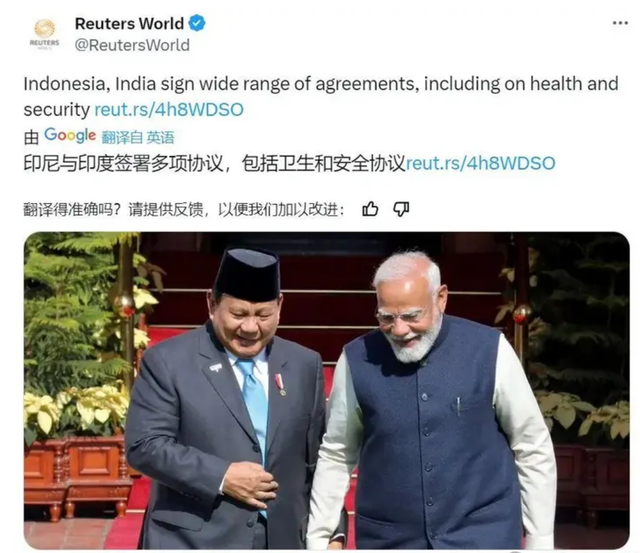Open the Reuters World profile avatar
This screenshot has height=553, width=640.
44,34
